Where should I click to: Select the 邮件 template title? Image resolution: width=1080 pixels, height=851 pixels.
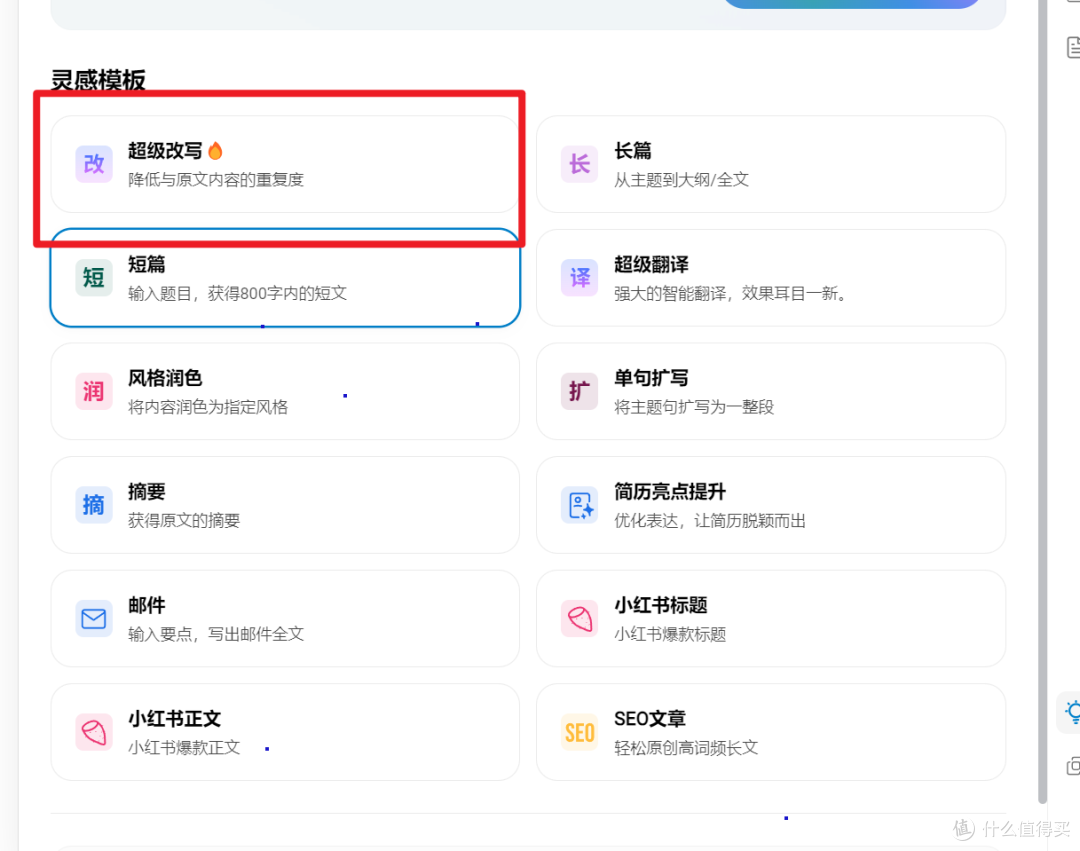click(147, 605)
